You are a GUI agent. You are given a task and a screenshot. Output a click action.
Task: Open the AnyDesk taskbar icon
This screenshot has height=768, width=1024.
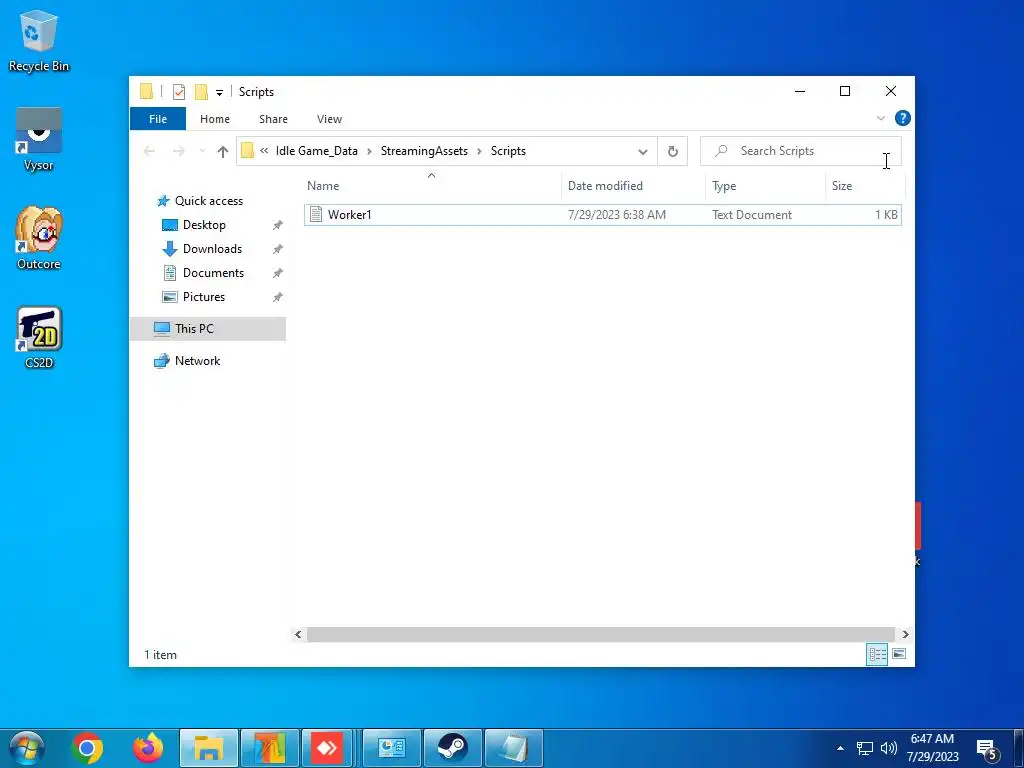tap(327, 748)
